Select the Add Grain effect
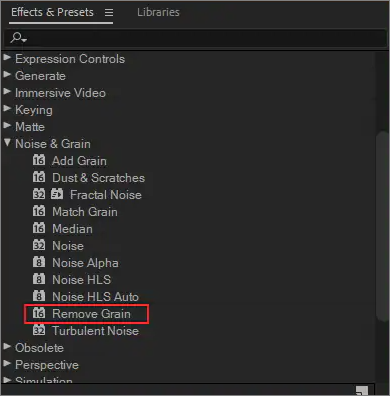The image size is (390, 396). (79, 161)
